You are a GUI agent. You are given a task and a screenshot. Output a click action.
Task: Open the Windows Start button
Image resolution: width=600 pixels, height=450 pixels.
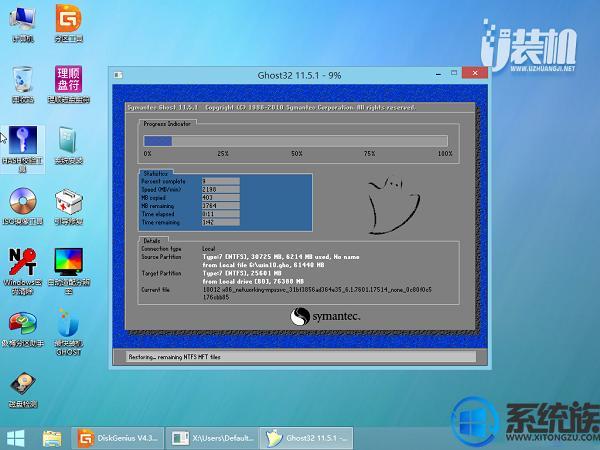[16, 439]
